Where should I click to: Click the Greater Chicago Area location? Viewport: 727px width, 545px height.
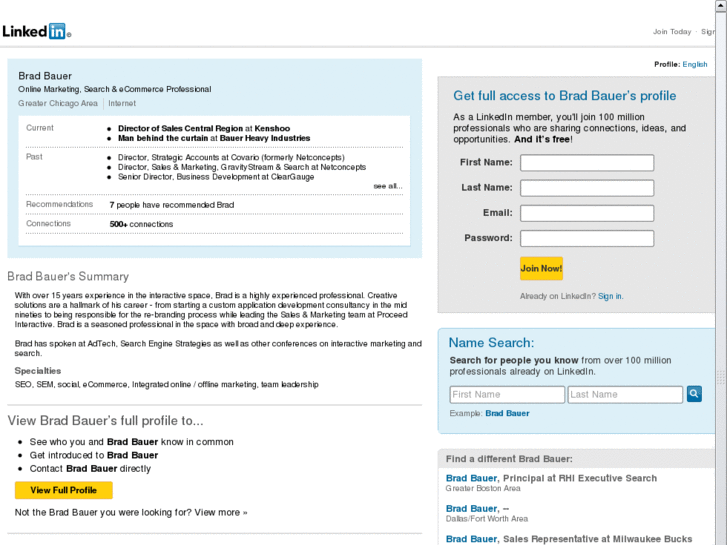click(x=58, y=103)
